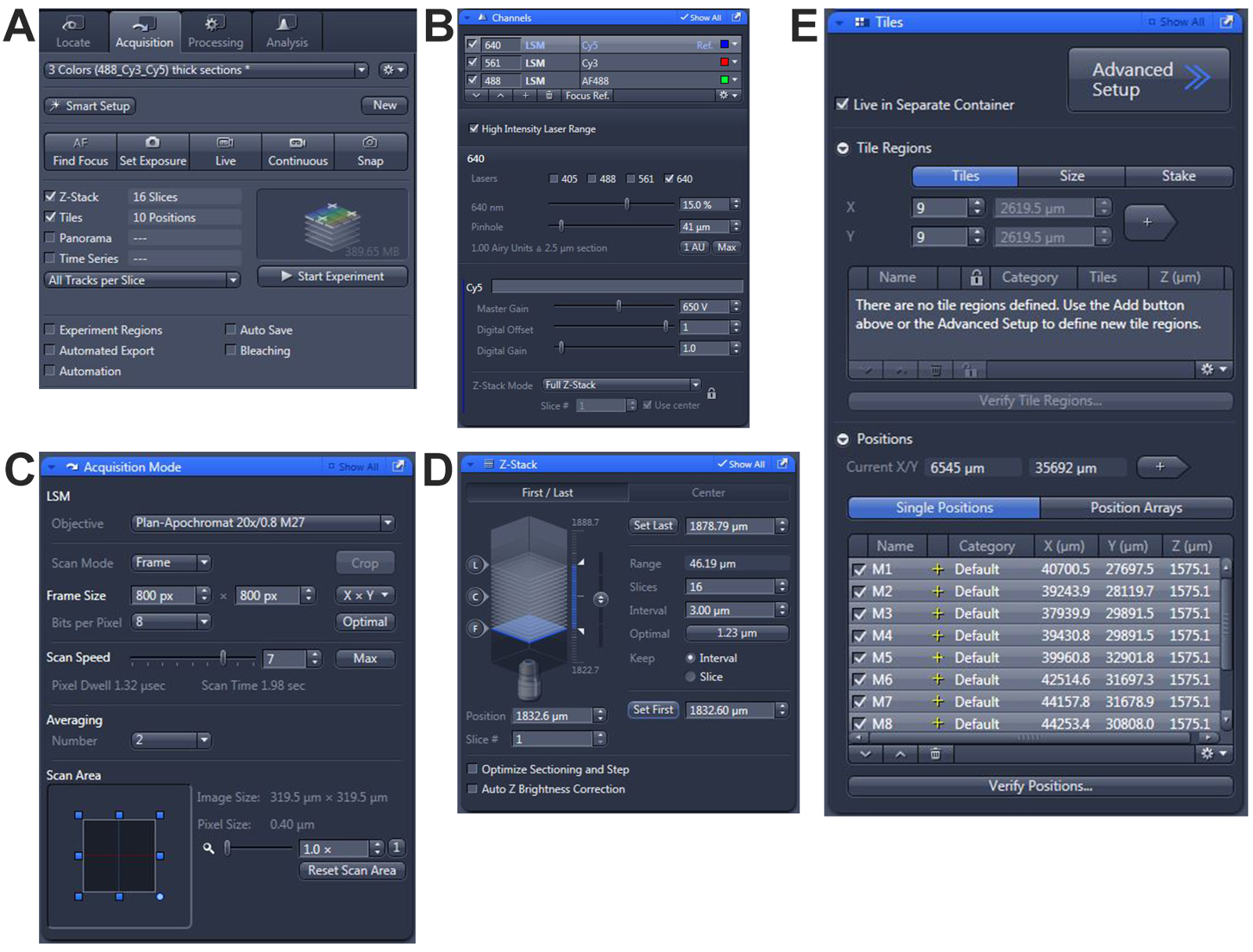Enable Auto Save checkbox
Screen dimensions: 1253x952
(x=231, y=330)
